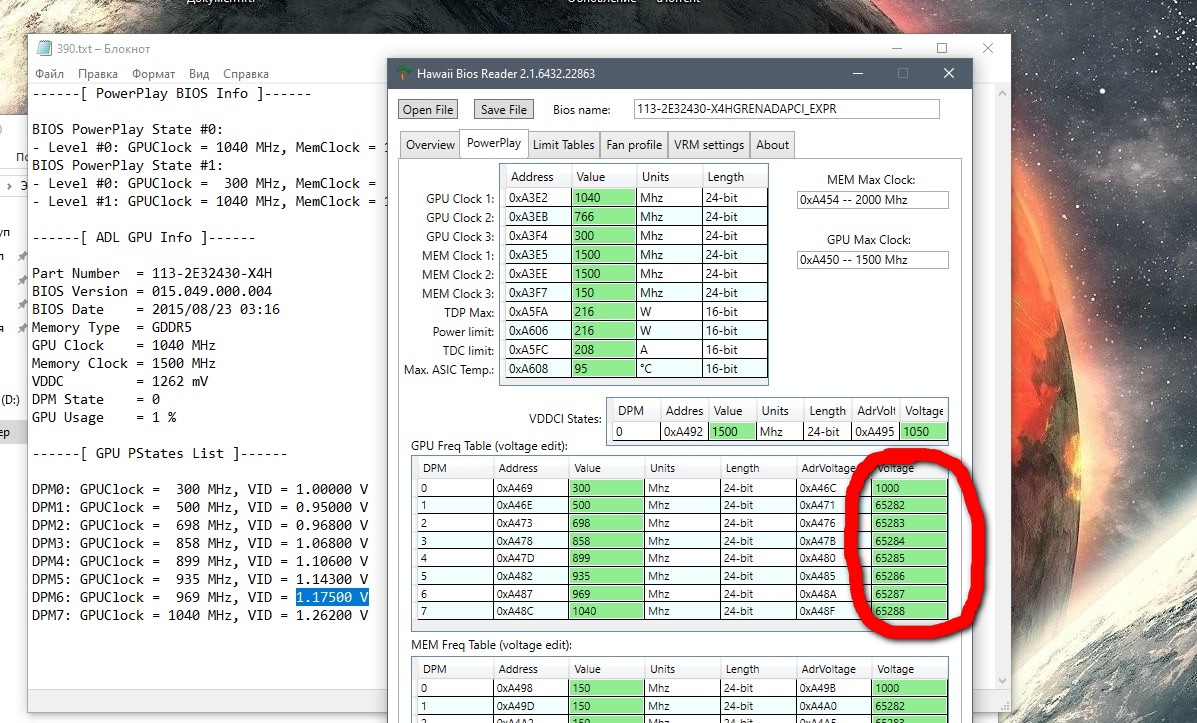Image resolution: width=1197 pixels, height=723 pixels.
Task: Maximize the Notepad window
Action: point(942,48)
